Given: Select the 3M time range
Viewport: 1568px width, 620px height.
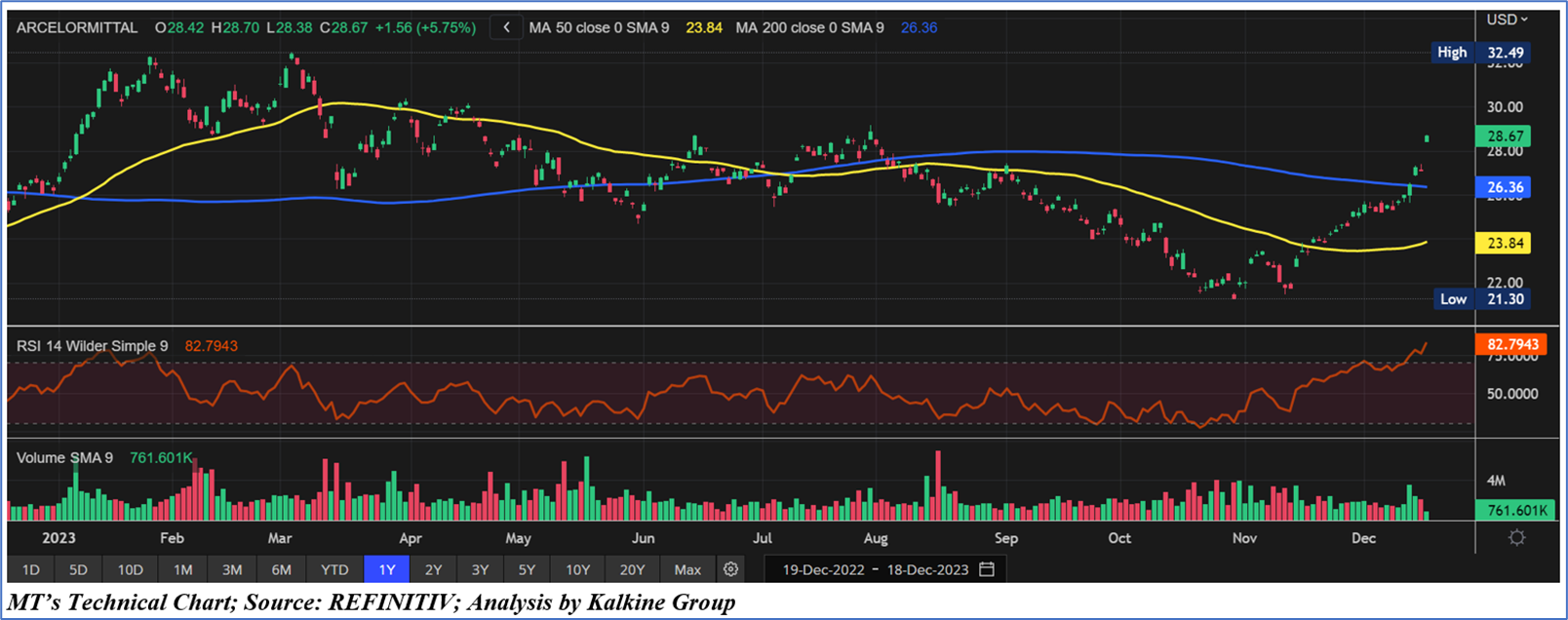Looking at the screenshot, I should click(x=231, y=569).
